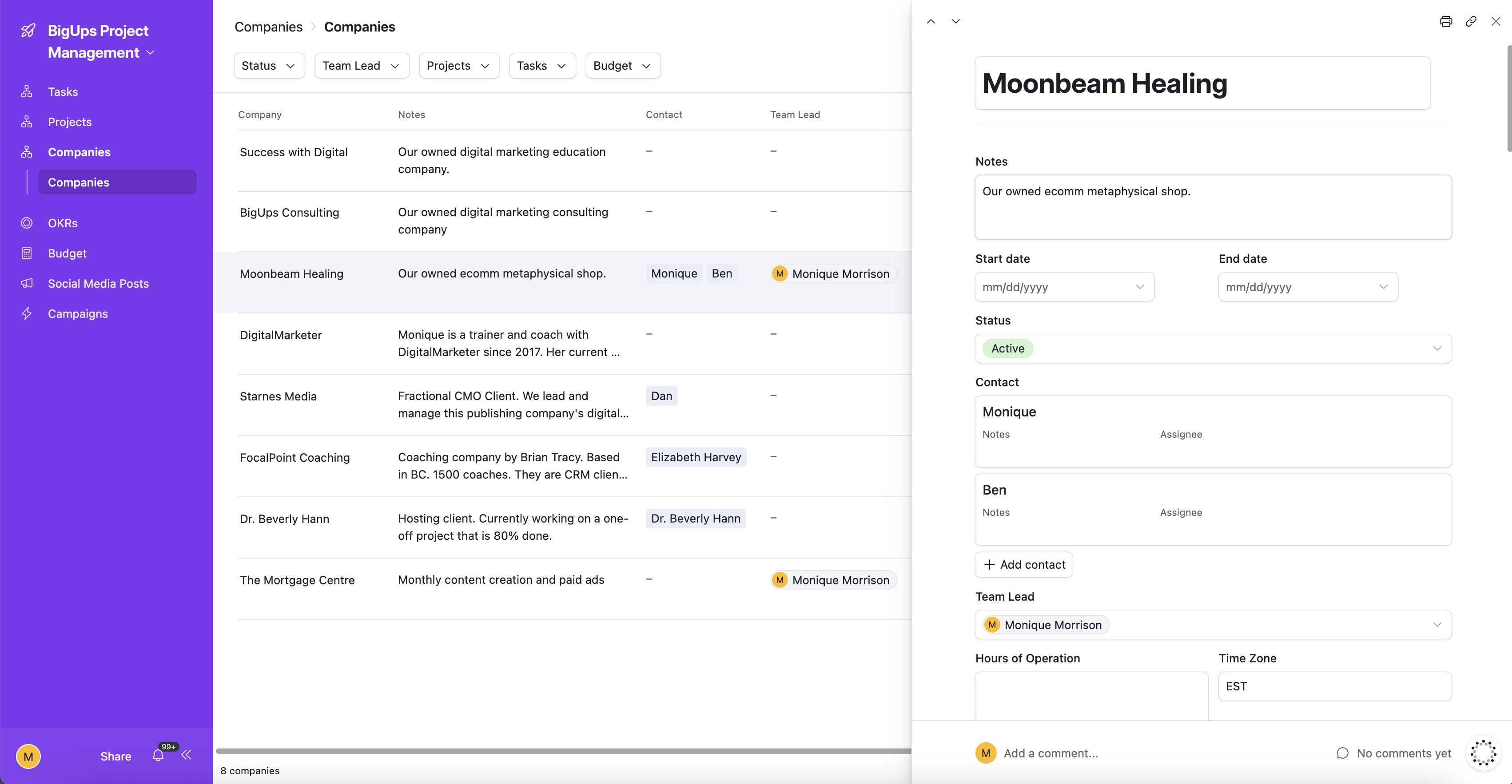Viewport: 1512px width, 784px height.
Task: Open the Tasks filter dropdown
Action: pyautogui.click(x=542, y=66)
